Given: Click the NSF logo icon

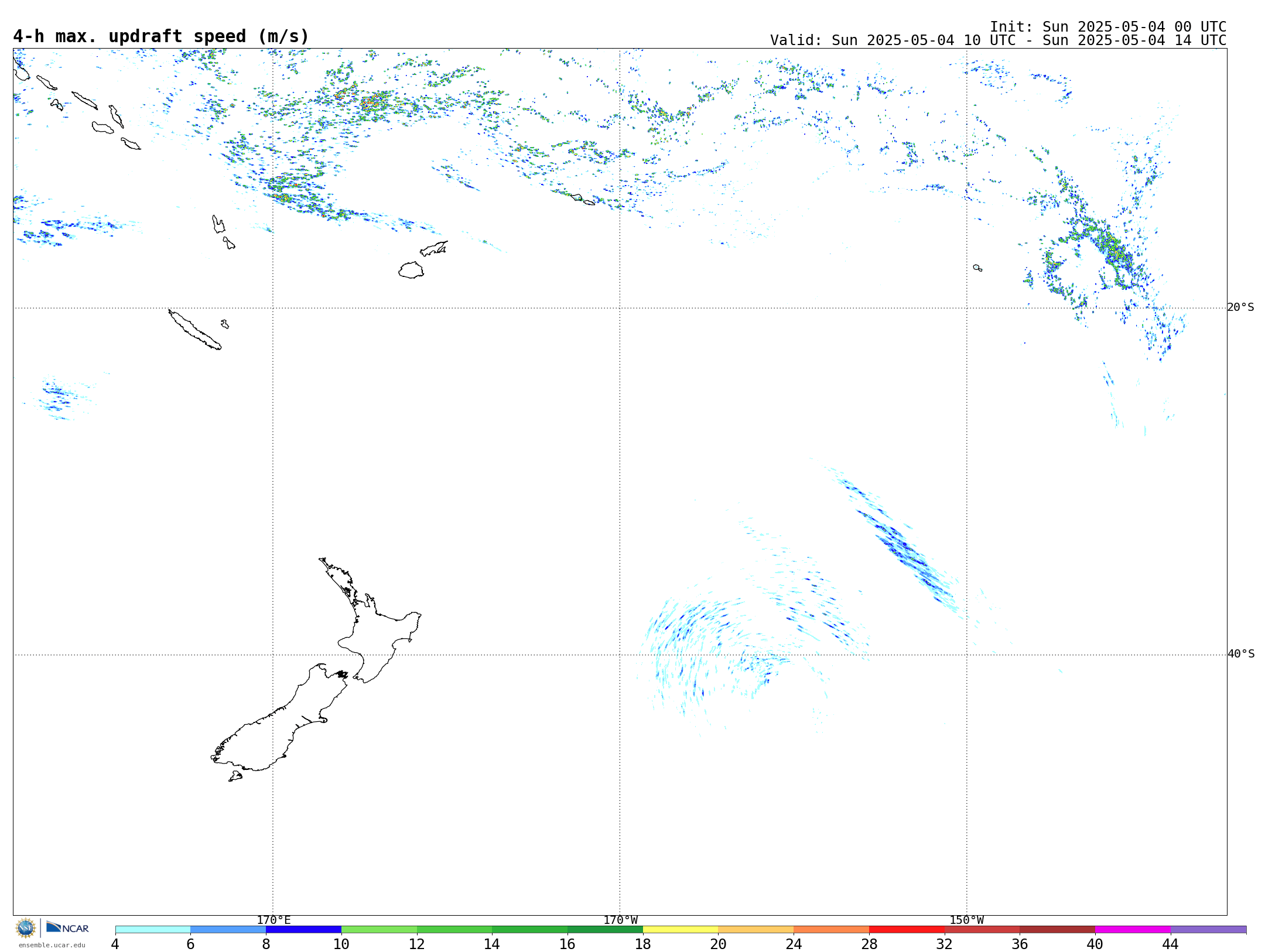Looking at the screenshot, I should (x=26, y=927).
